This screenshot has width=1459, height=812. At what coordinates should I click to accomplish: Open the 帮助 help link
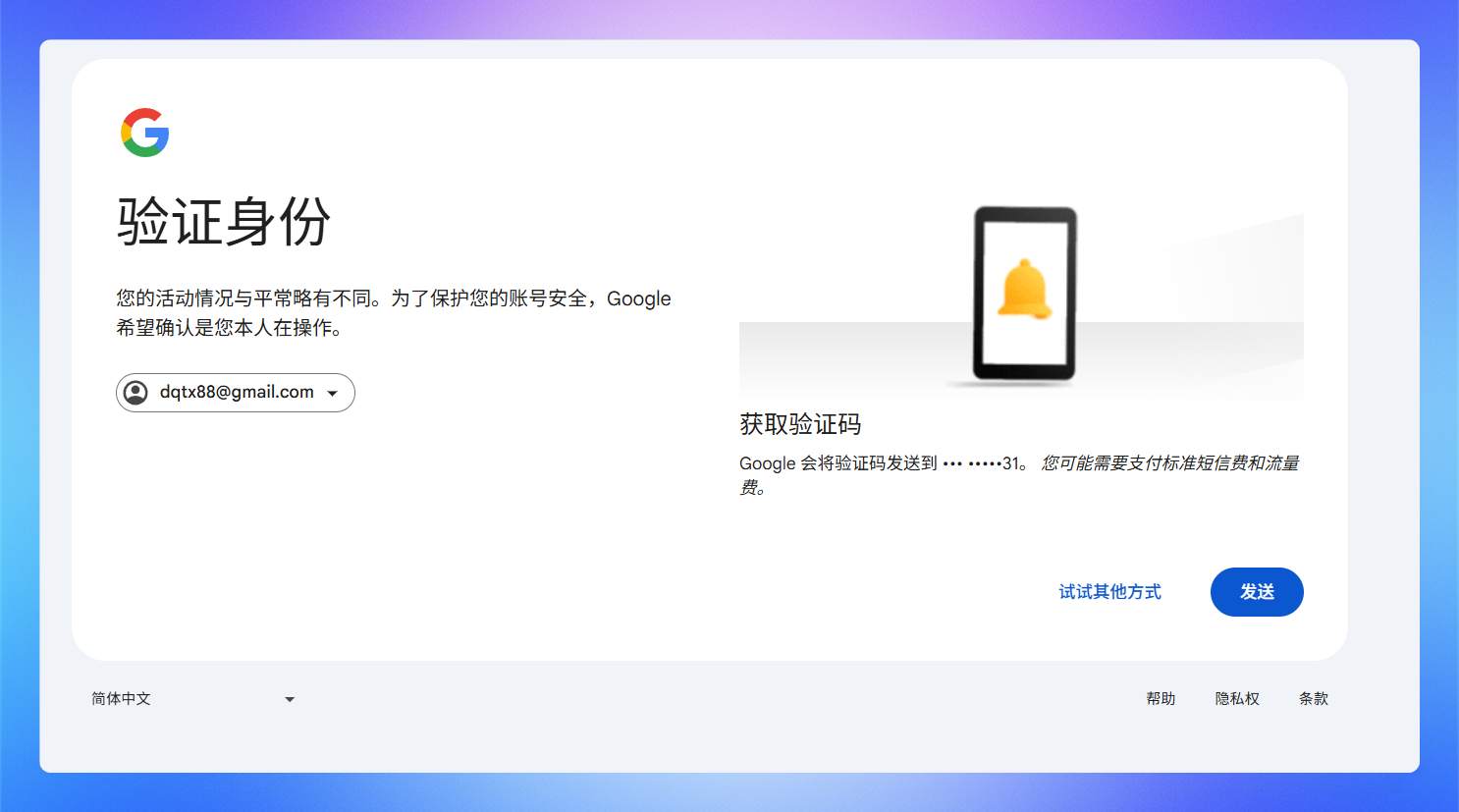click(1161, 699)
